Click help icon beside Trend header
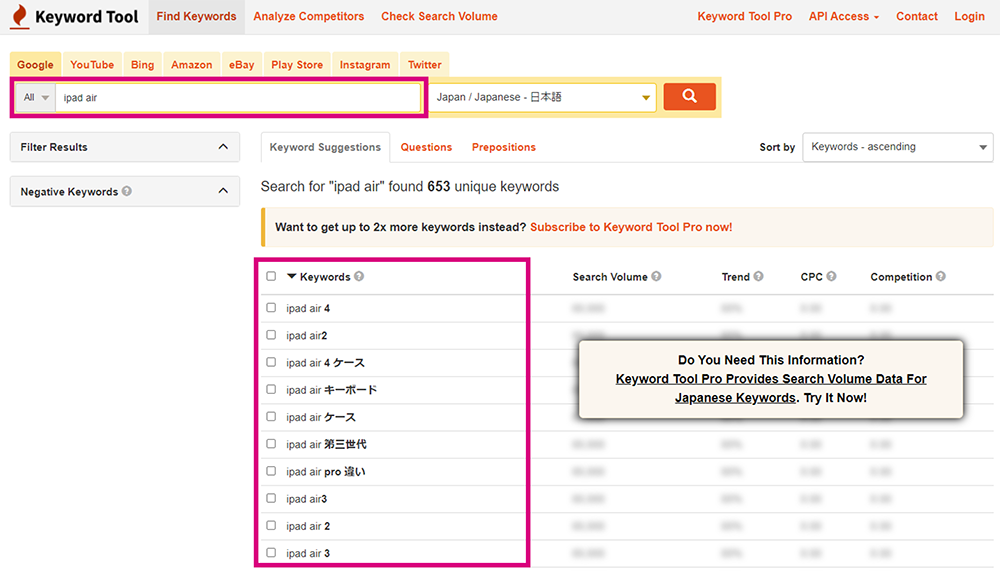 (x=758, y=276)
